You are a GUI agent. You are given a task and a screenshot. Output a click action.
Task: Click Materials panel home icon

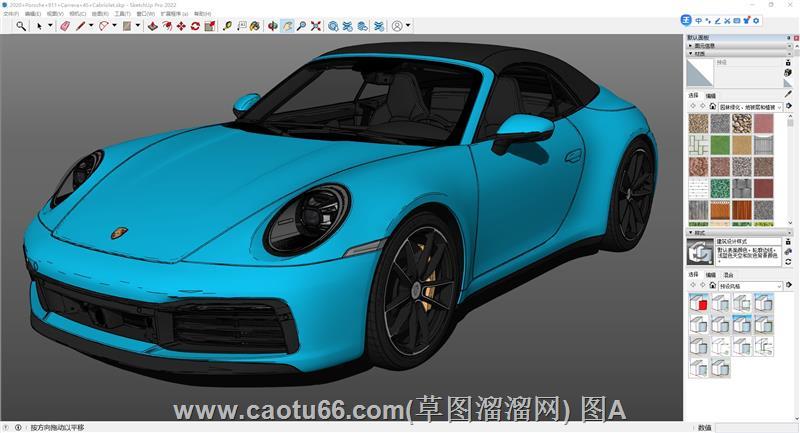(x=713, y=106)
